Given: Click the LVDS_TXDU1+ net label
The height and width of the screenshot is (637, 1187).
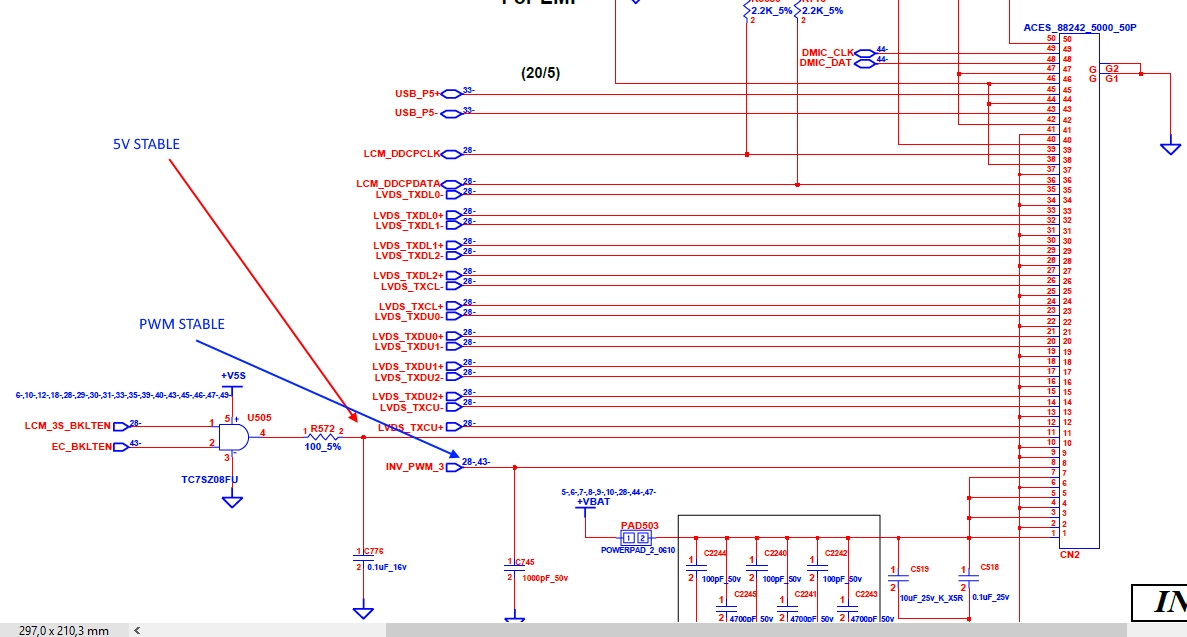Looking at the screenshot, I should [x=408, y=367].
